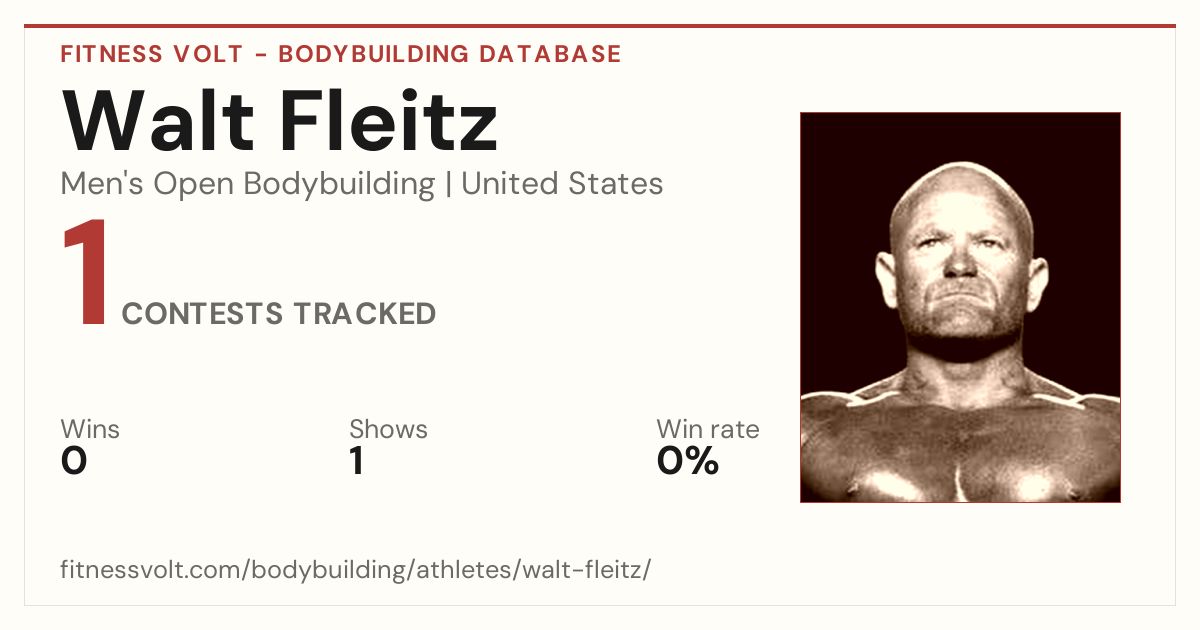Click the red line above the header

[600, 26]
